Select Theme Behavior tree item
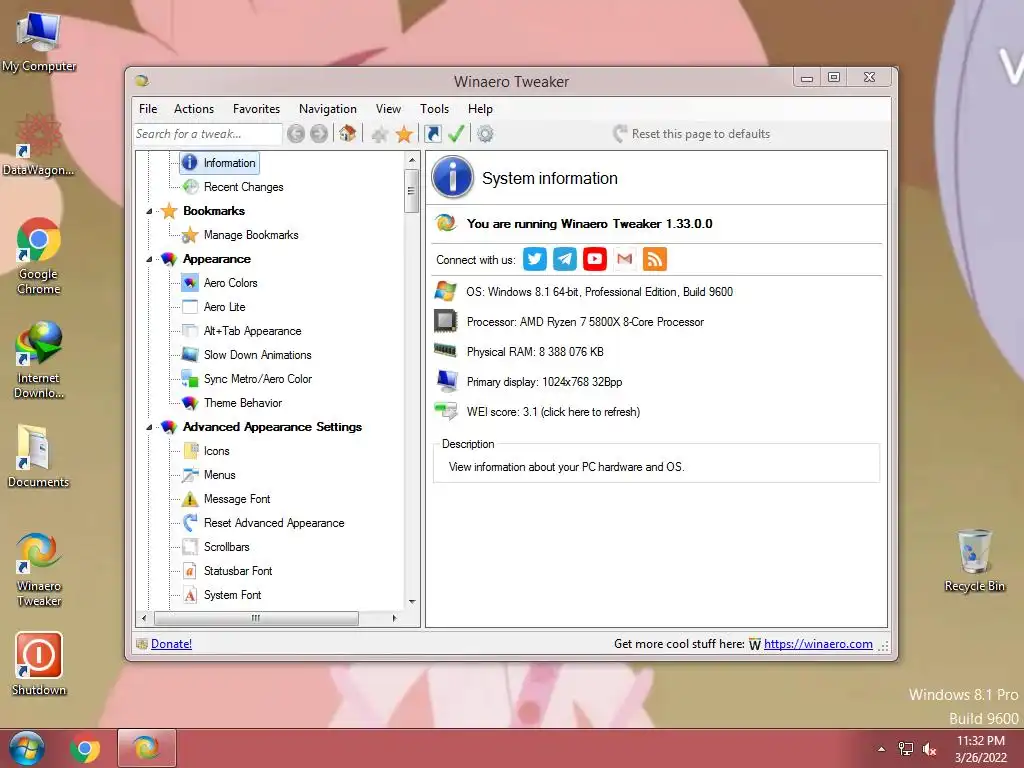Image resolution: width=1024 pixels, height=768 pixels. click(x=243, y=403)
